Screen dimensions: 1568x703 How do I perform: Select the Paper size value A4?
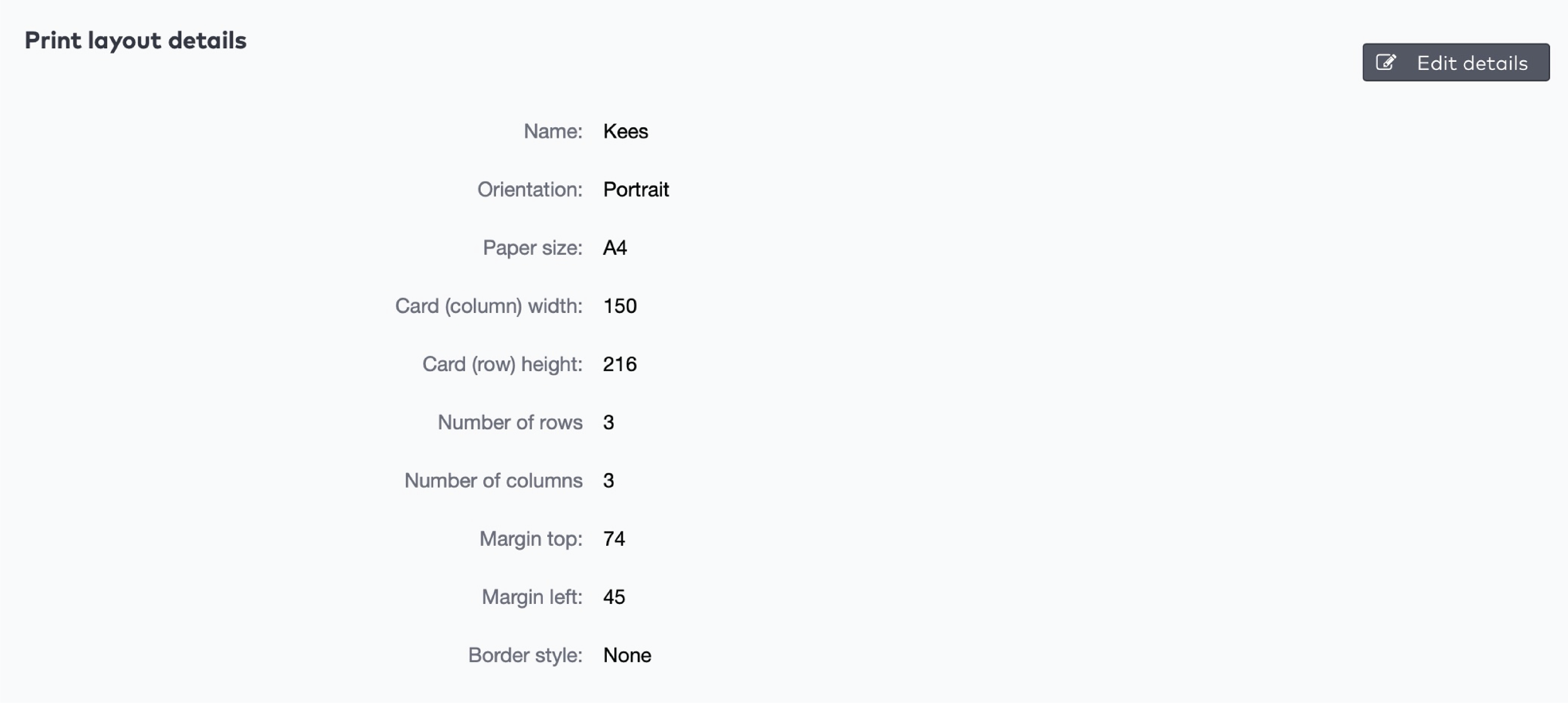coord(614,248)
